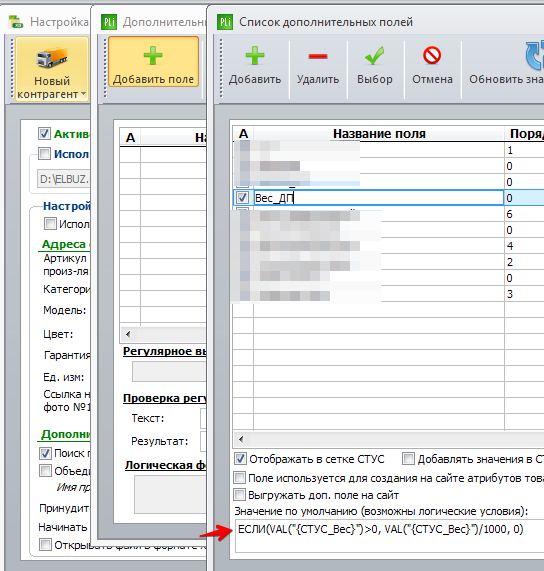The image size is (544, 571).
Task: Toggle Объеди... checkbox in Настройка window
Action: [45, 470]
